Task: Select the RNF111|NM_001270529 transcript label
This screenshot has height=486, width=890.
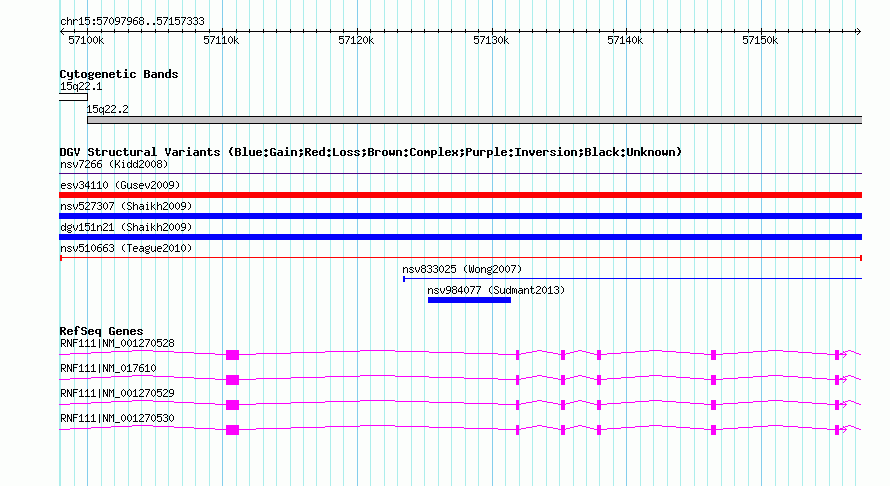Action: (117, 393)
